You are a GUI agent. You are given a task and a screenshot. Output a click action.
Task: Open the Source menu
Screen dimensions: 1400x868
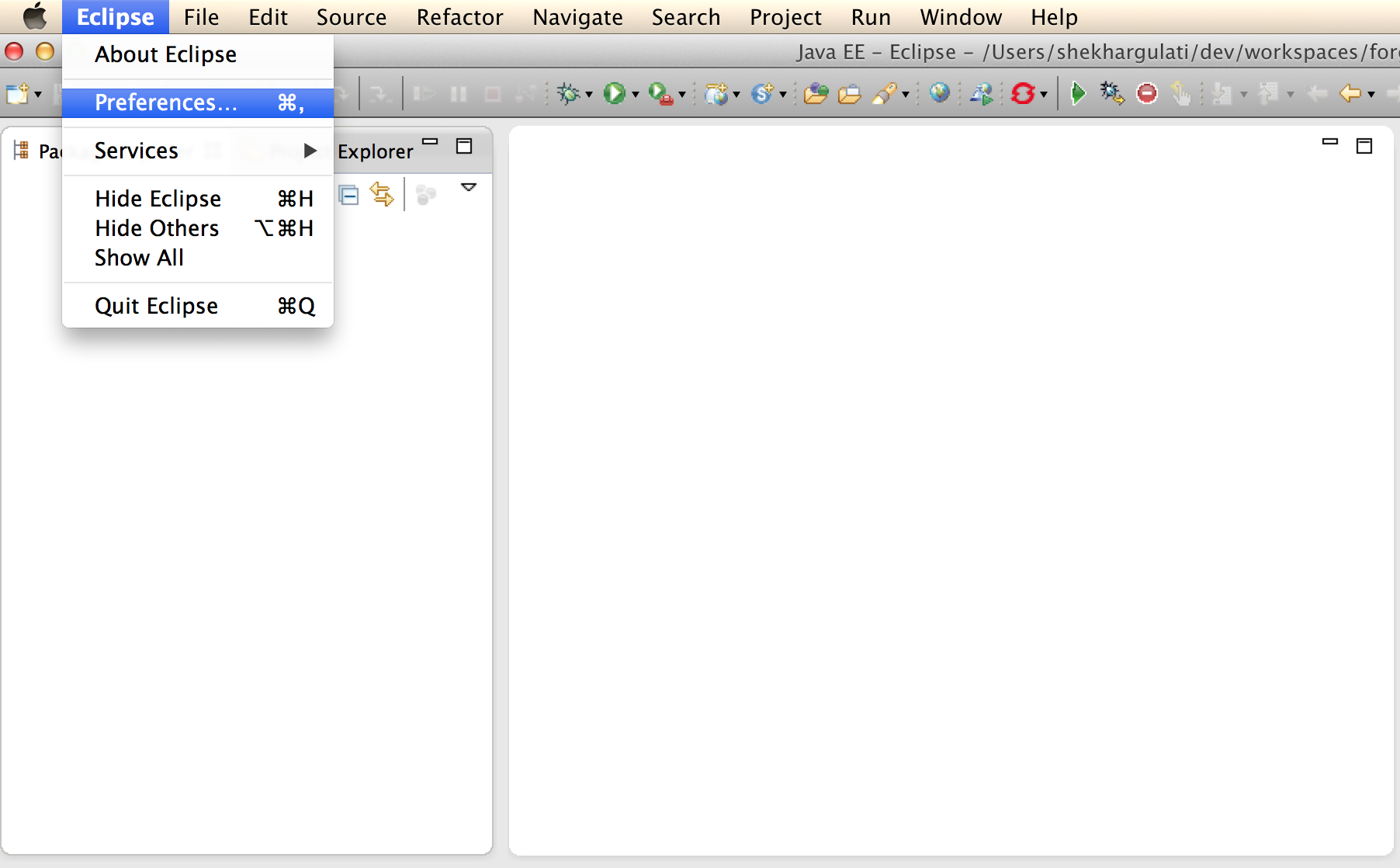[x=352, y=17]
